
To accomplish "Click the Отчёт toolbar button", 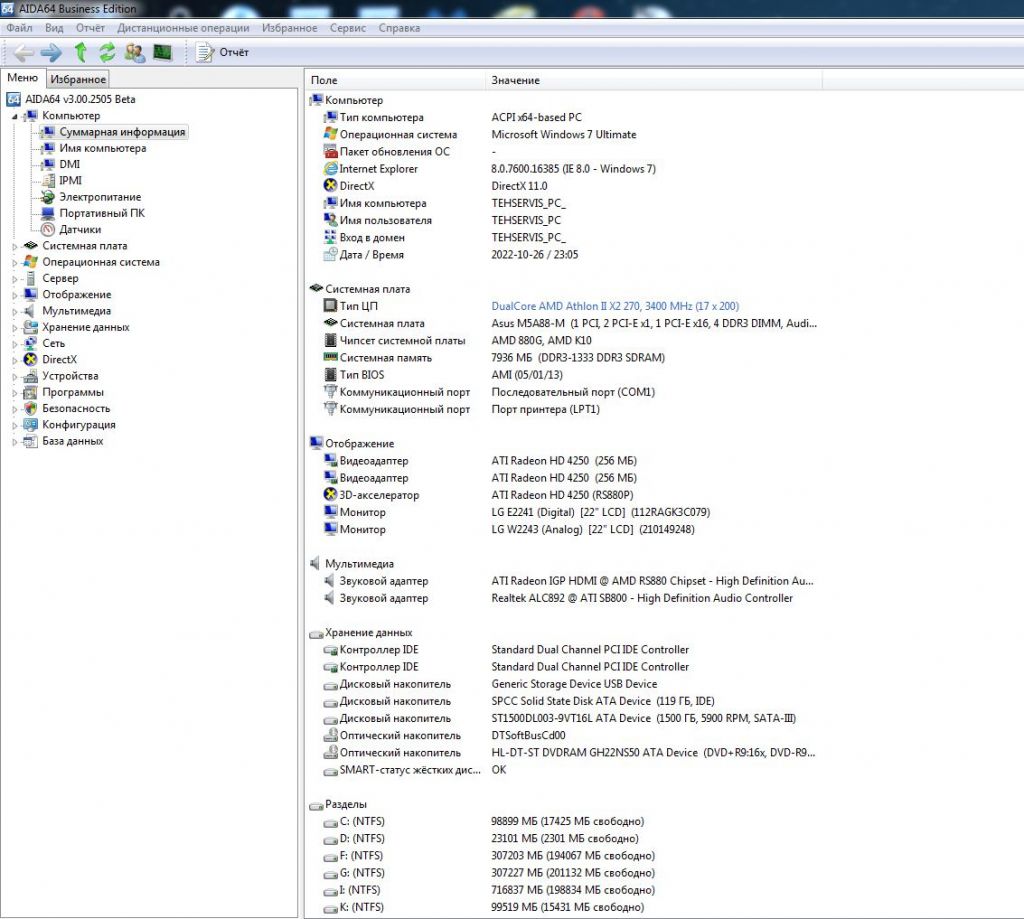I will pyautogui.click(x=222, y=52).
